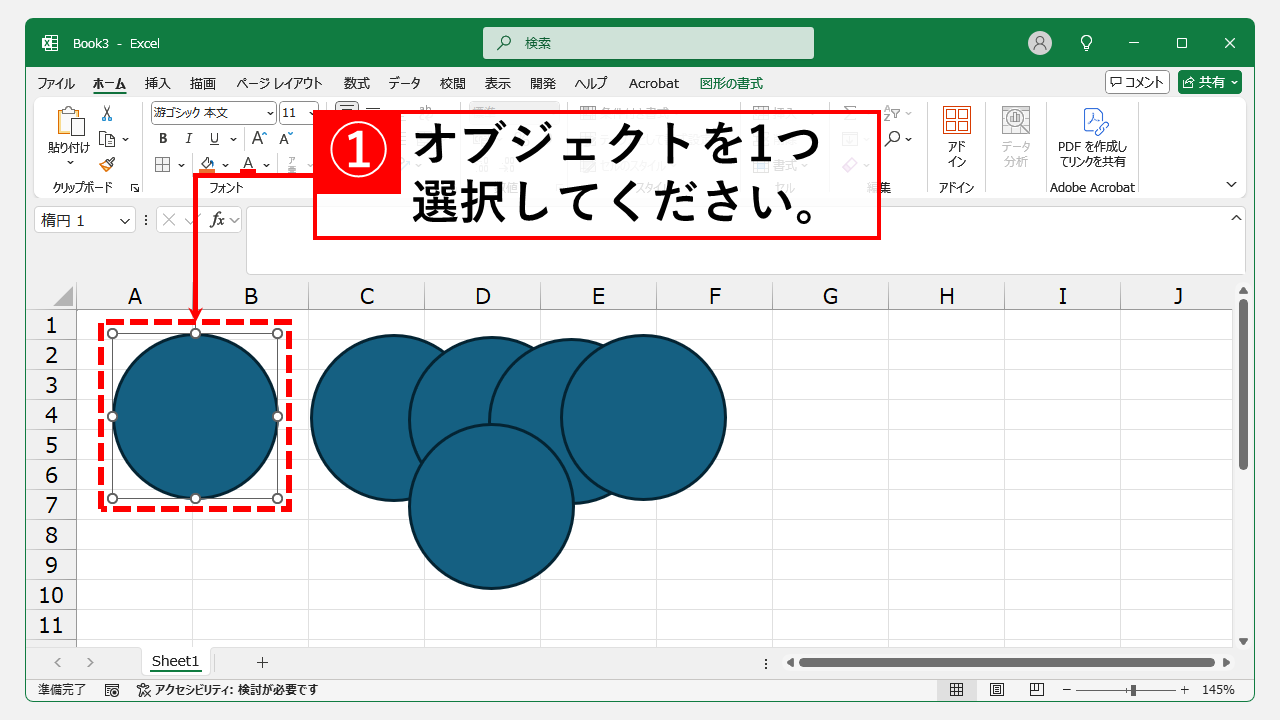Viewport: 1280px width, 720px height.
Task: Open the font size dropdown
Action: pyautogui.click(x=312, y=113)
